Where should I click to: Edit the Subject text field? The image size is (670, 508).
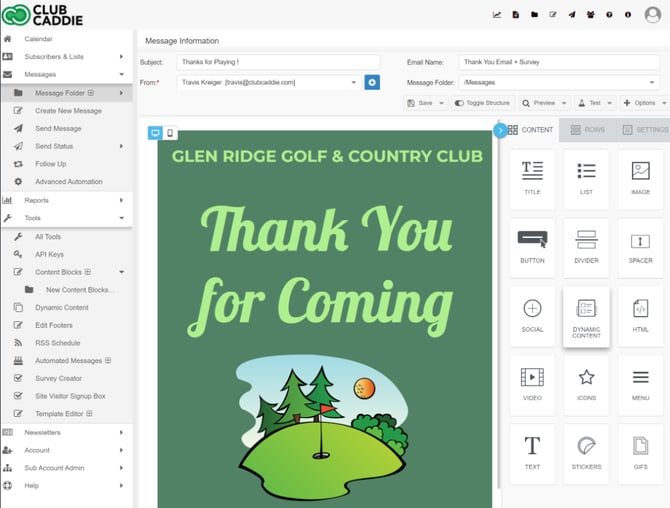point(277,62)
